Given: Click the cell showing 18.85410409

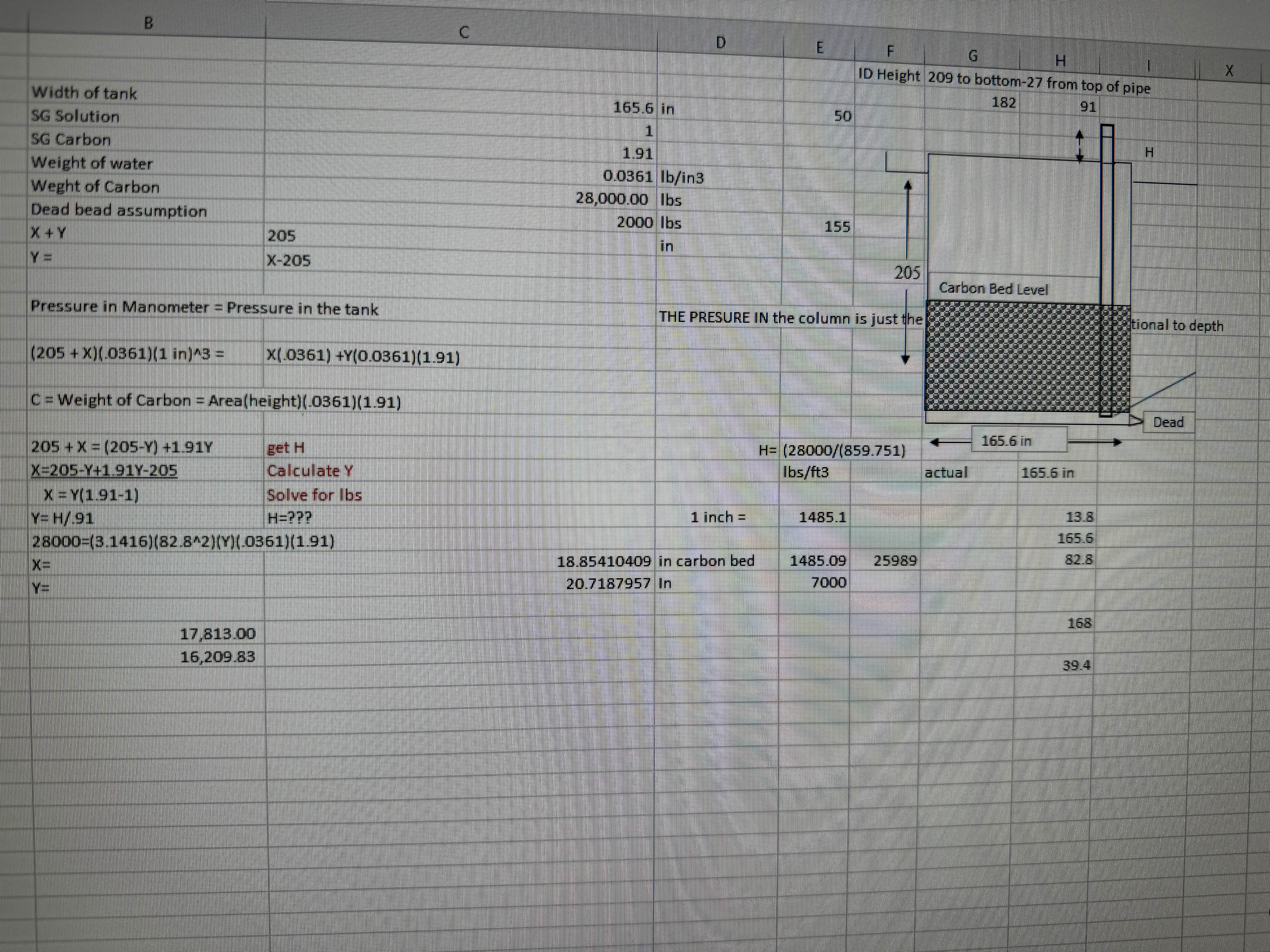Looking at the screenshot, I should (x=604, y=561).
